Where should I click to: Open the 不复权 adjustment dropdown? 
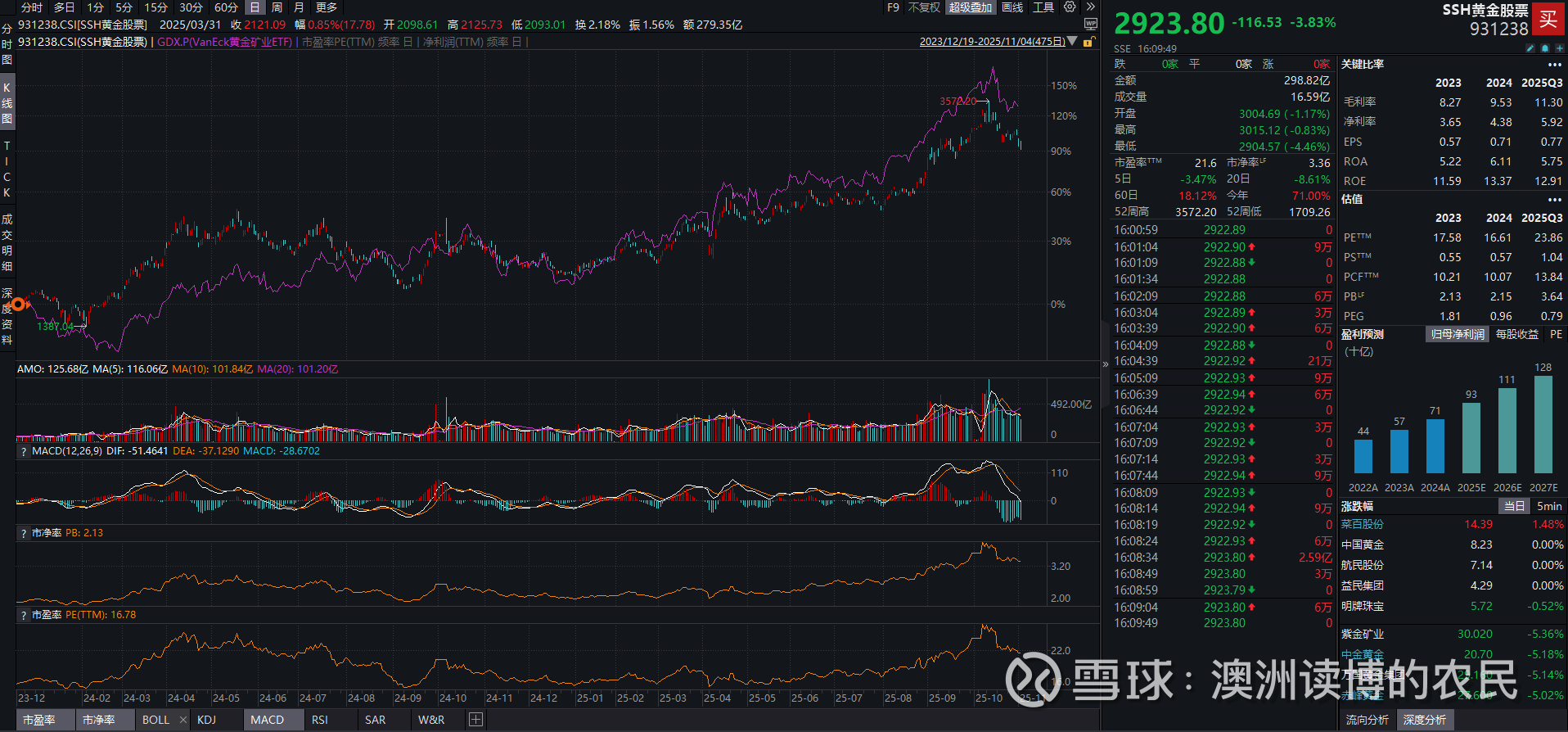[x=924, y=7]
